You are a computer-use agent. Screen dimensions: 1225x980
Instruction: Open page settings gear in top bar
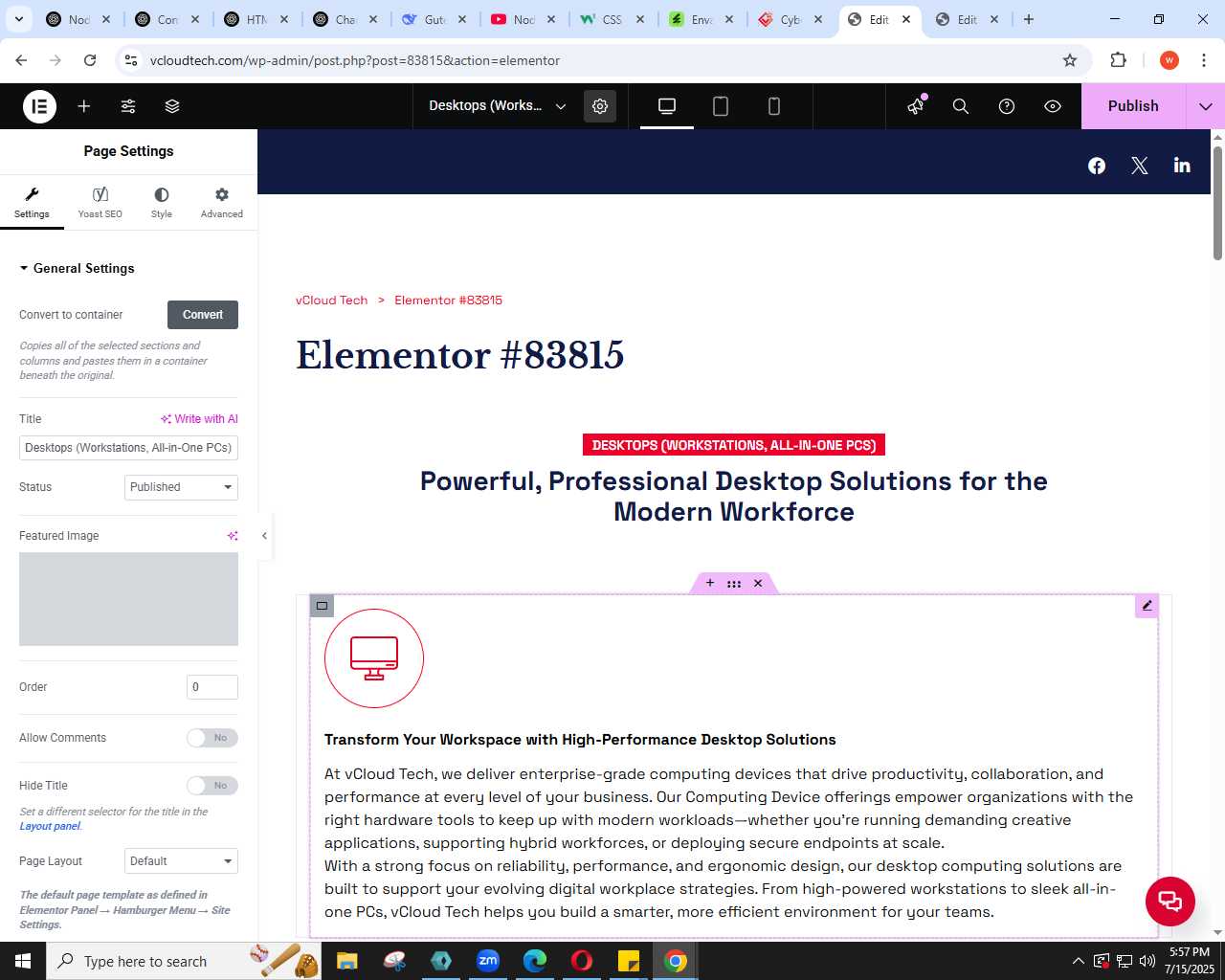pos(600,106)
